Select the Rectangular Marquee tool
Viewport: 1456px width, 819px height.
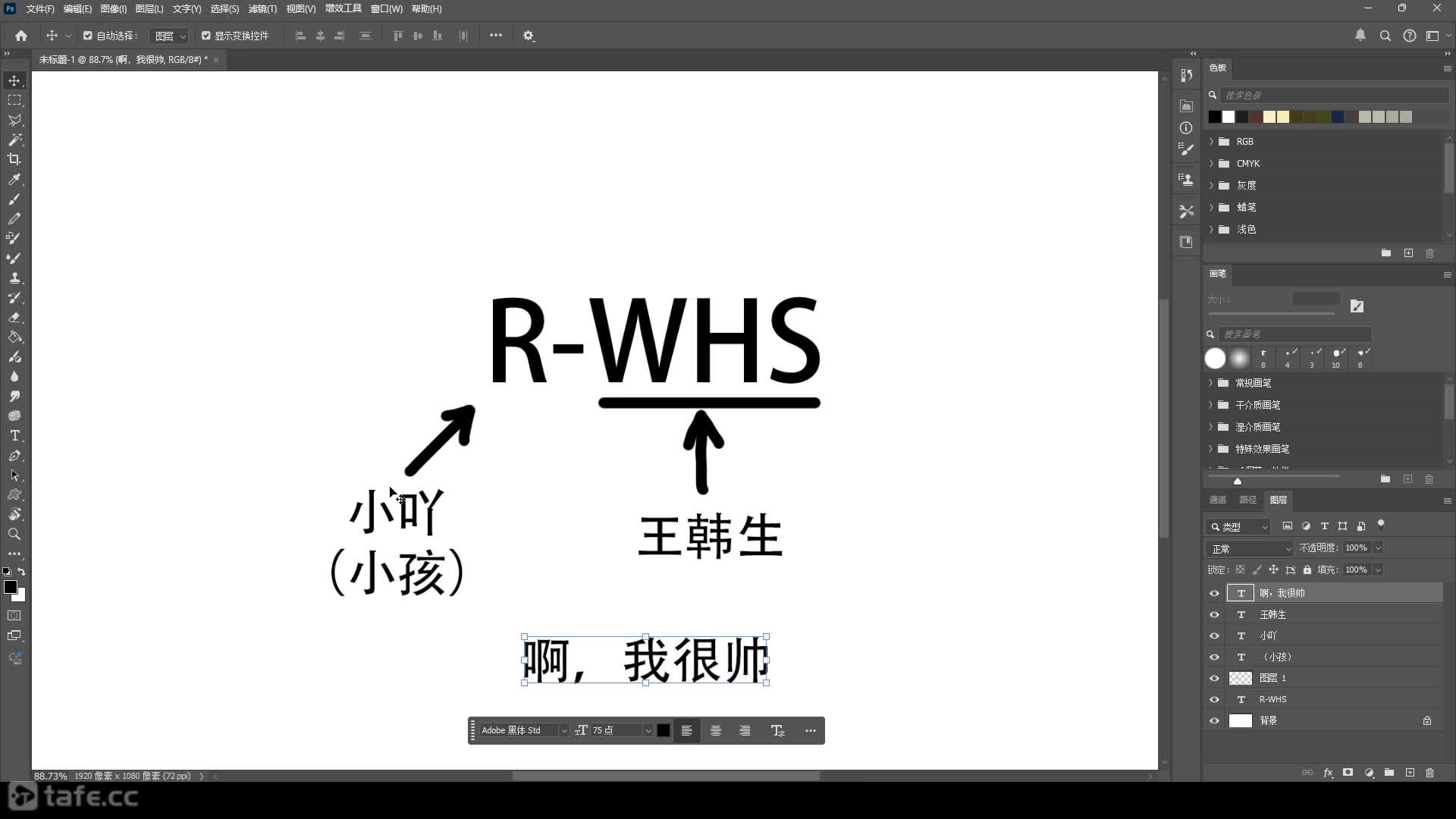pos(14,100)
